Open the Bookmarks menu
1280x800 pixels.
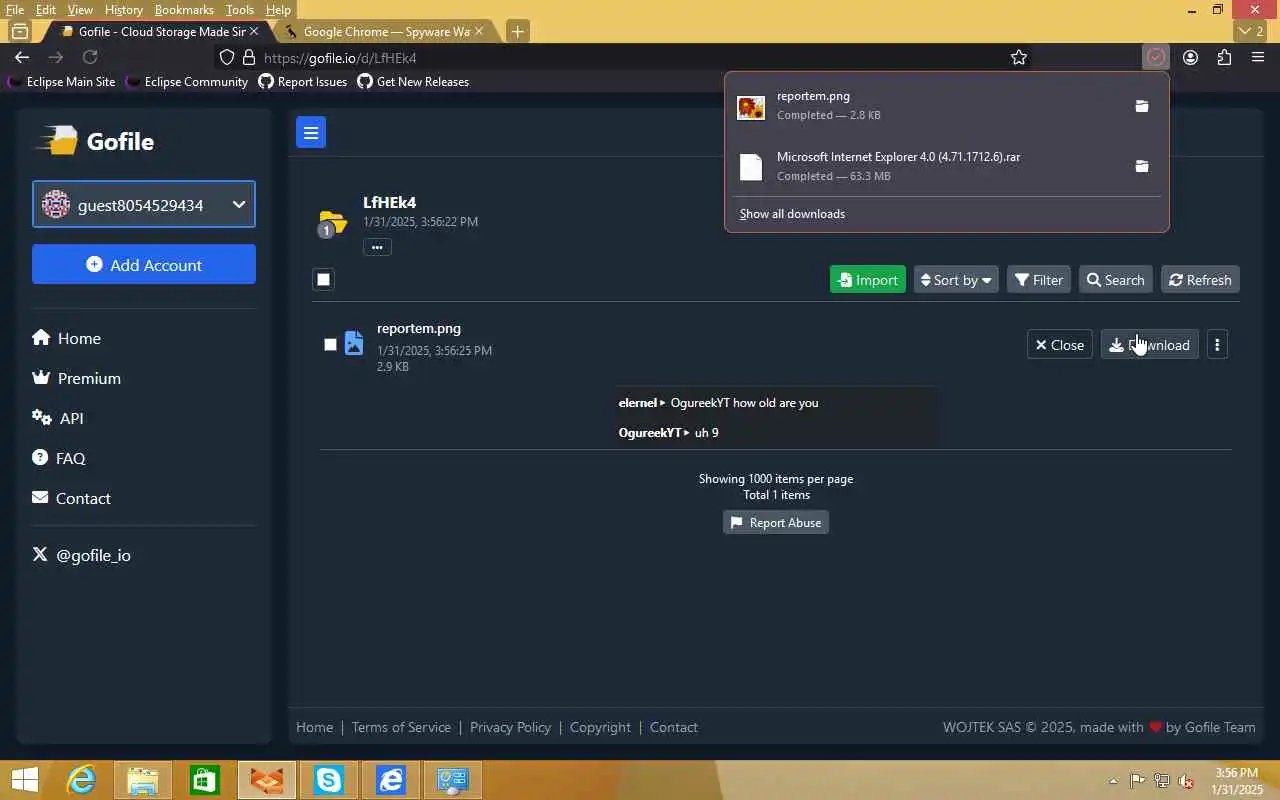point(184,9)
